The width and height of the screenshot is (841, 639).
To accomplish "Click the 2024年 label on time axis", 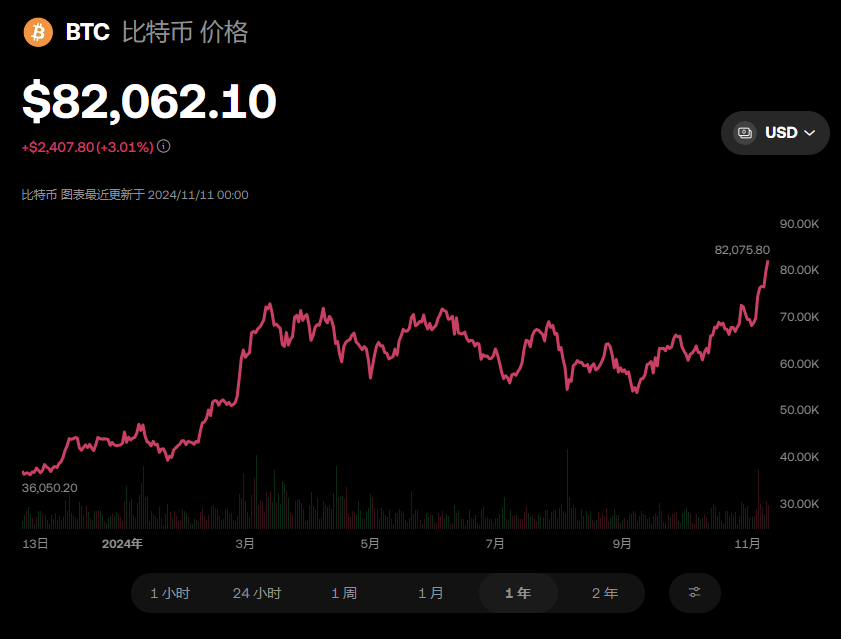I will (x=123, y=544).
